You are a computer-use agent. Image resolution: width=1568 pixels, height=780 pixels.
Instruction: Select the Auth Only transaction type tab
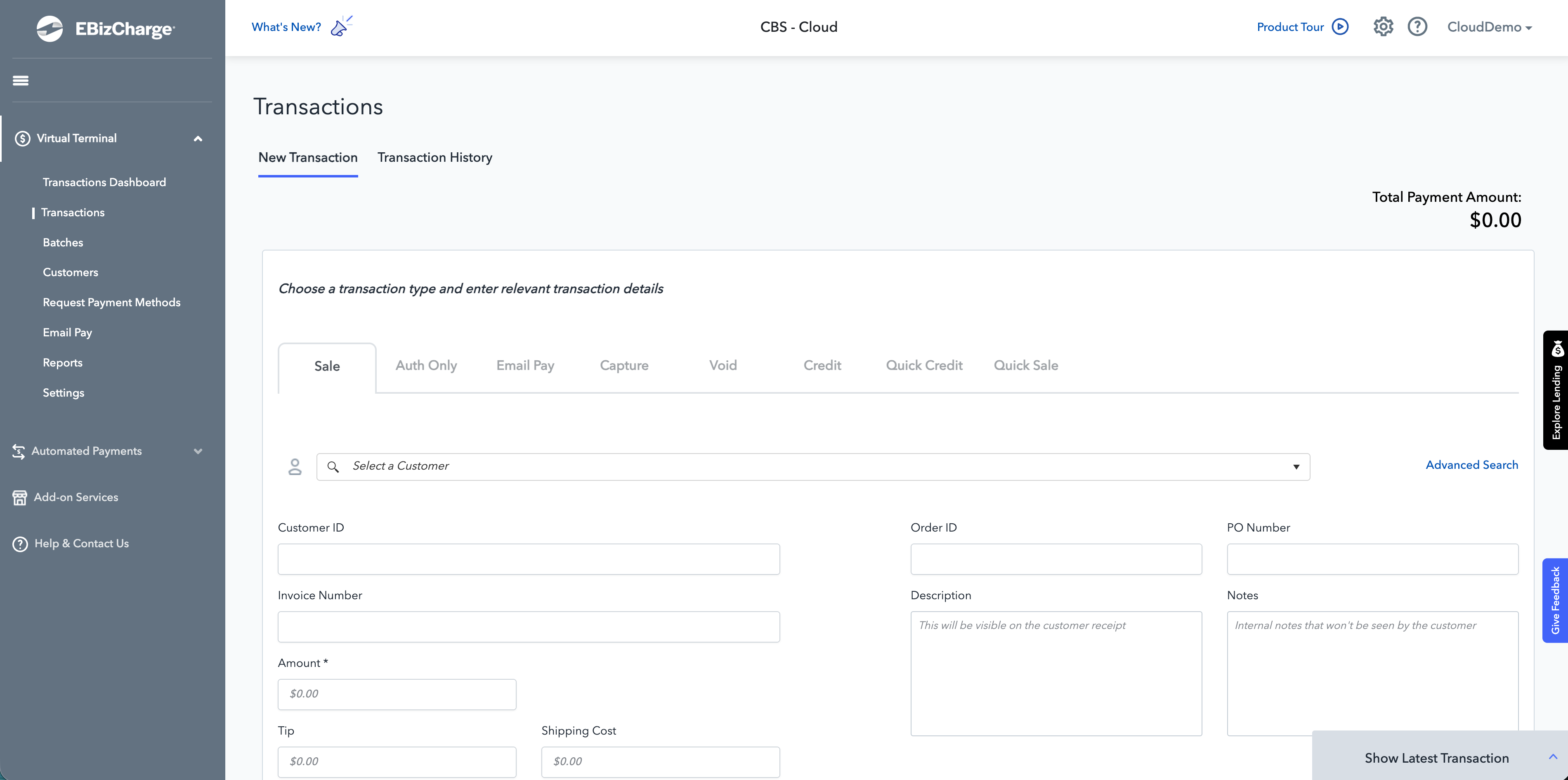pyautogui.click(x=426, y=365)
